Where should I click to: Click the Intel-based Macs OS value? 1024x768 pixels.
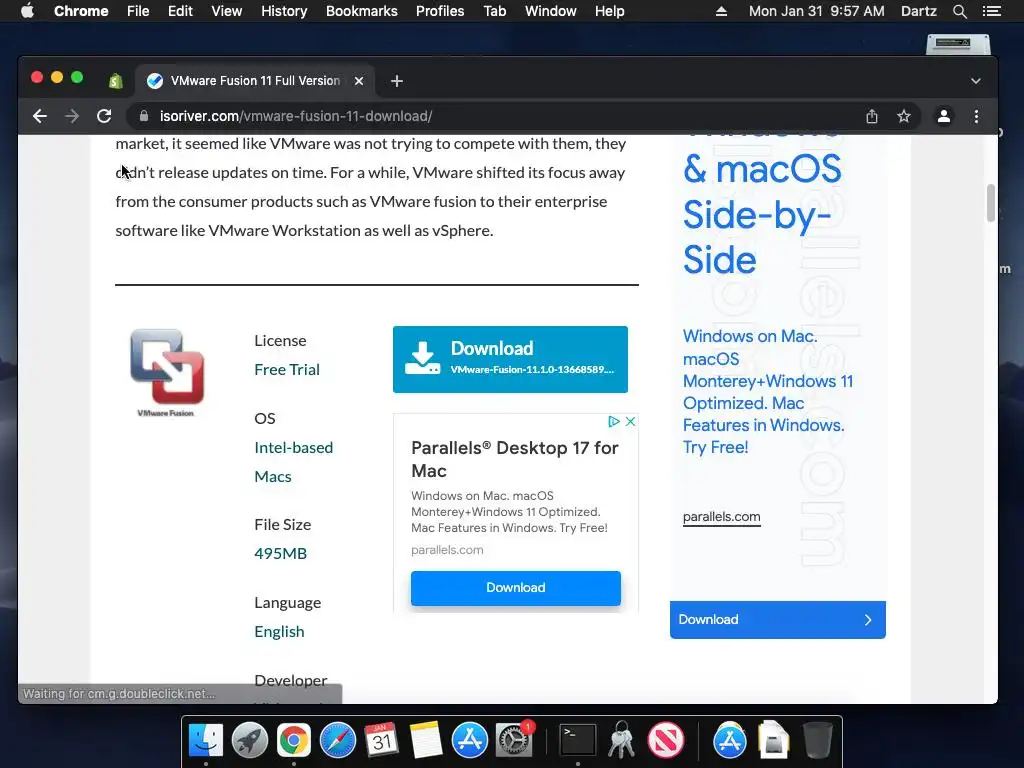pyautogui.click(x=293, y=462)
